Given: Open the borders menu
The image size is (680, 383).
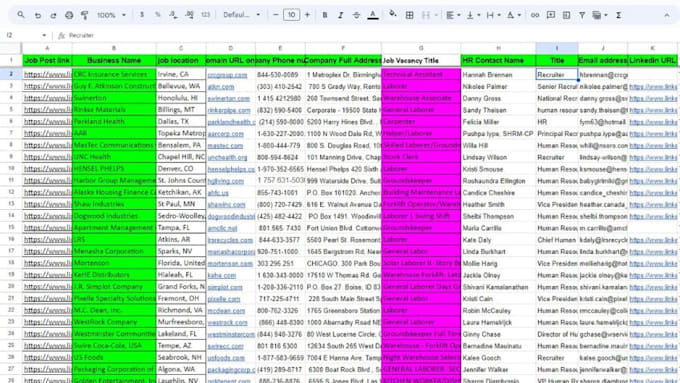Looking at the screenshot, I should tap(409, 15).
